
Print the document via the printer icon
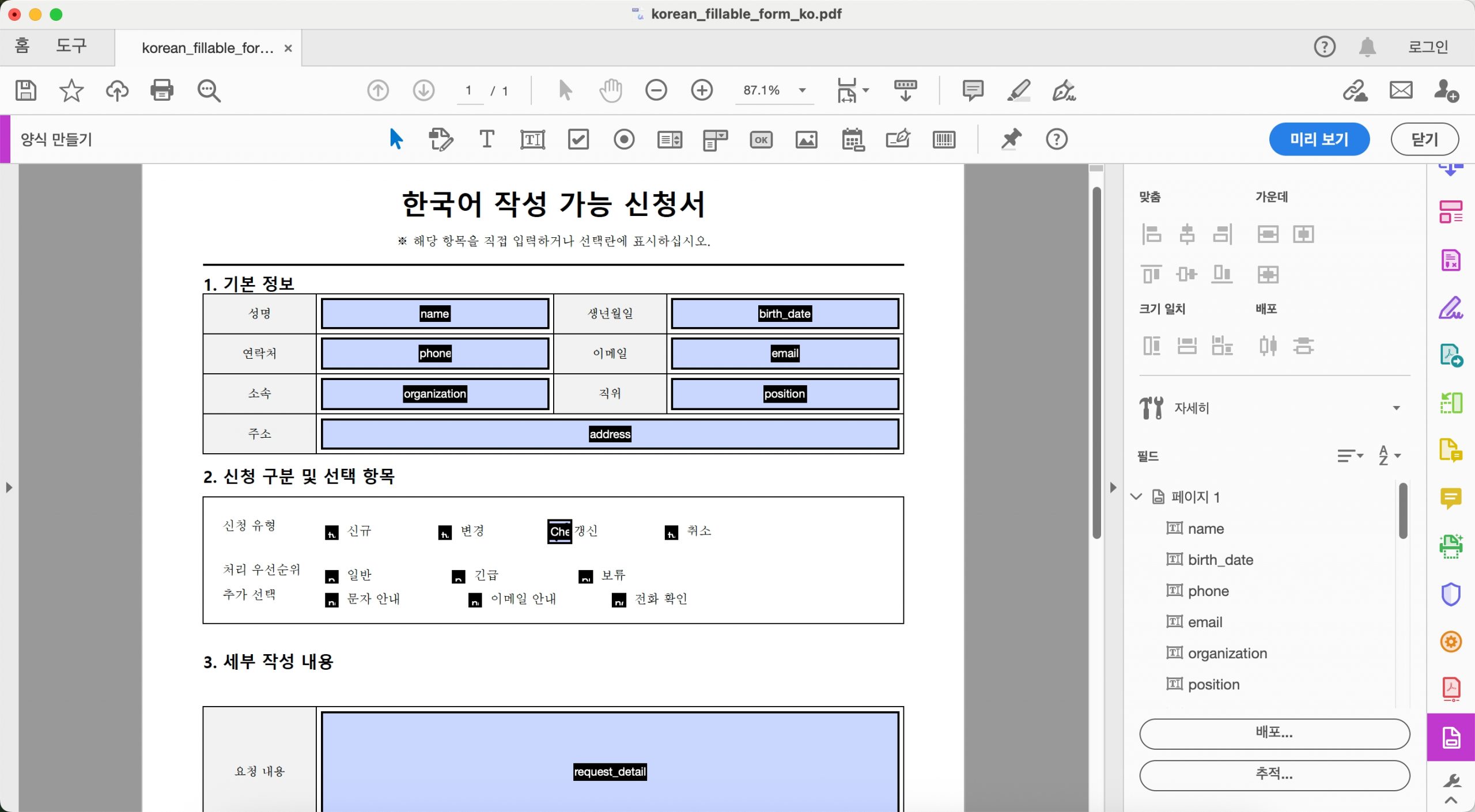[x=162, y=90]
